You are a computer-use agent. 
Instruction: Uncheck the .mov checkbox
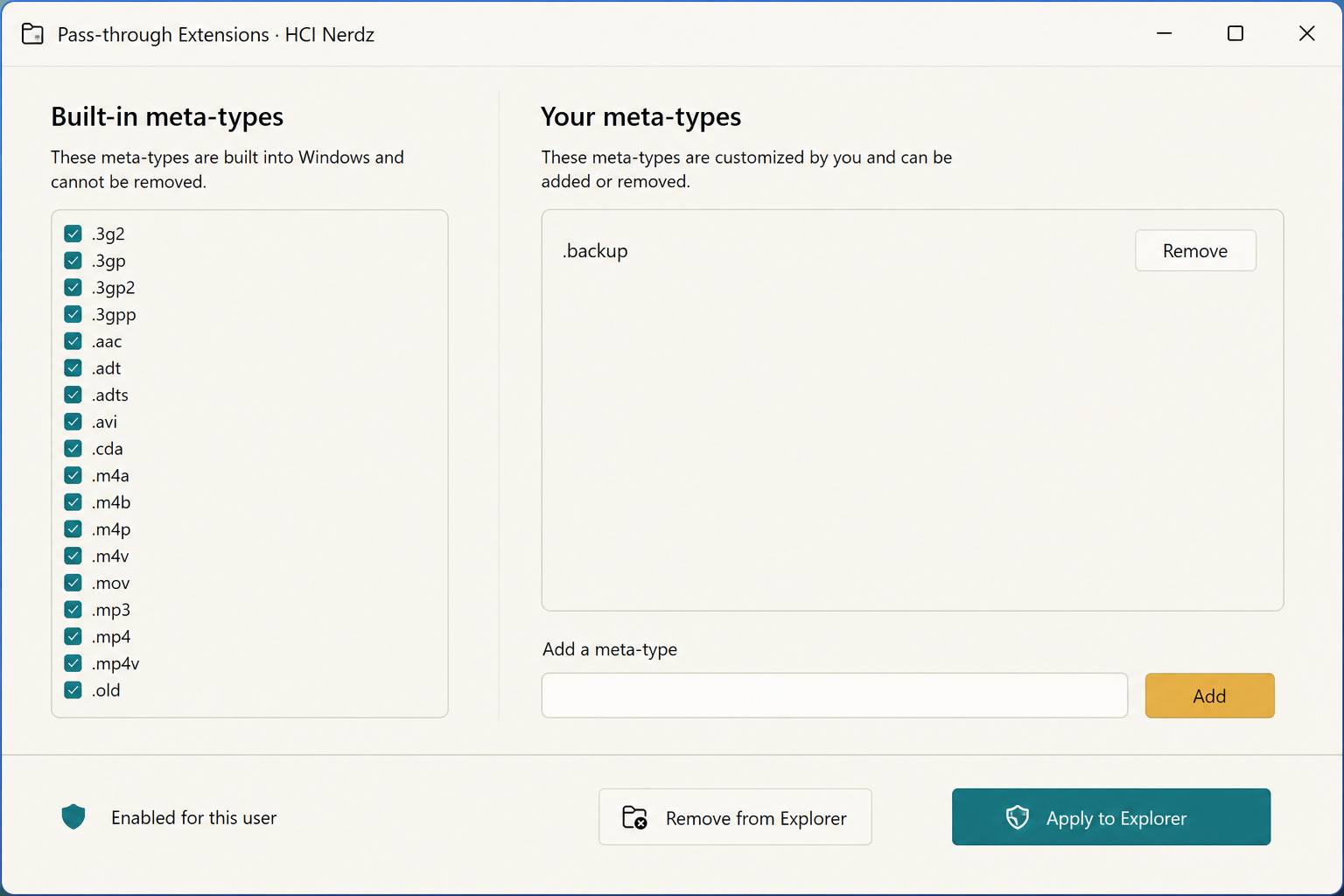[73, 583]
